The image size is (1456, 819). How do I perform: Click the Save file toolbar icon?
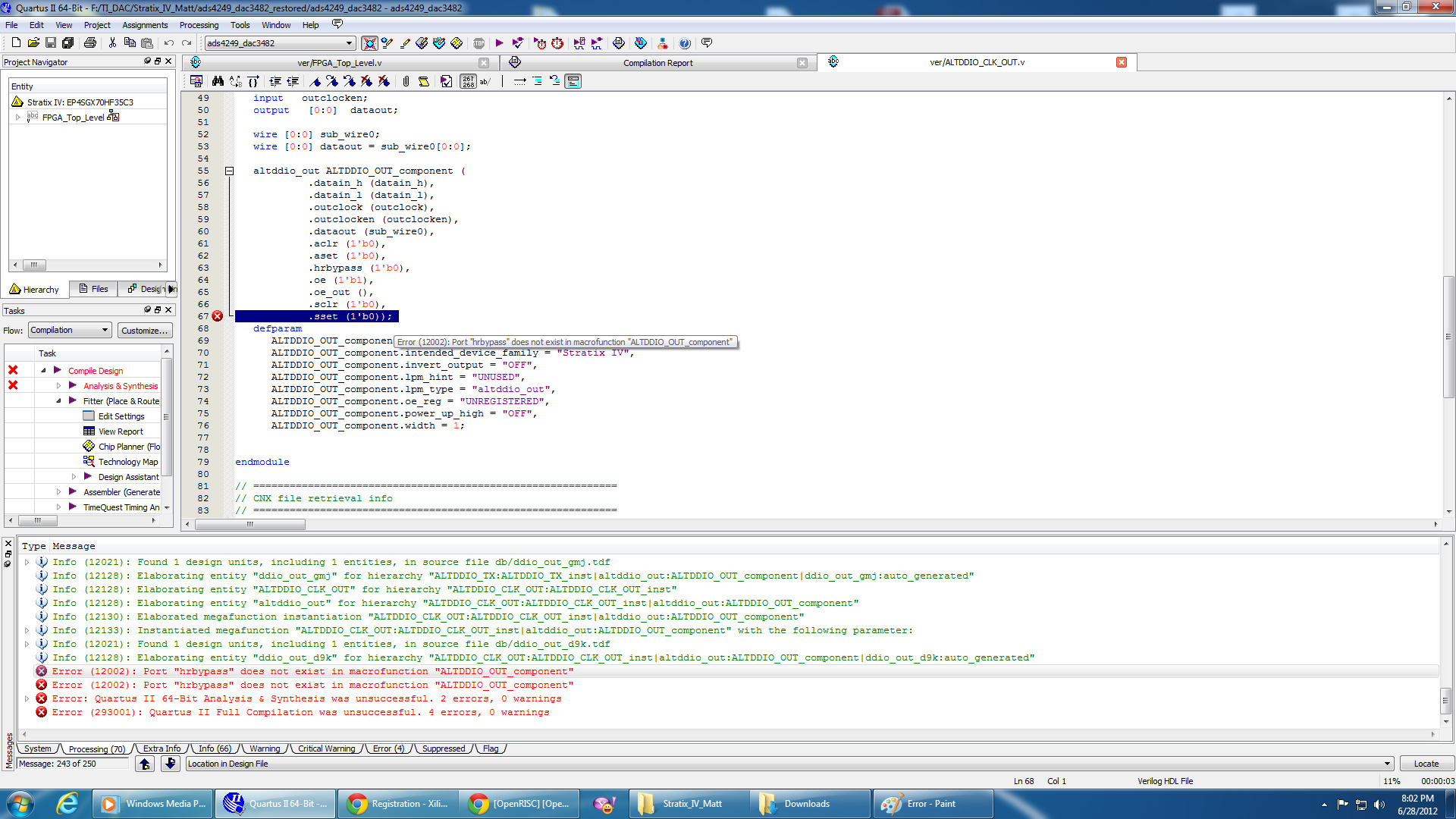pos(51,43)
